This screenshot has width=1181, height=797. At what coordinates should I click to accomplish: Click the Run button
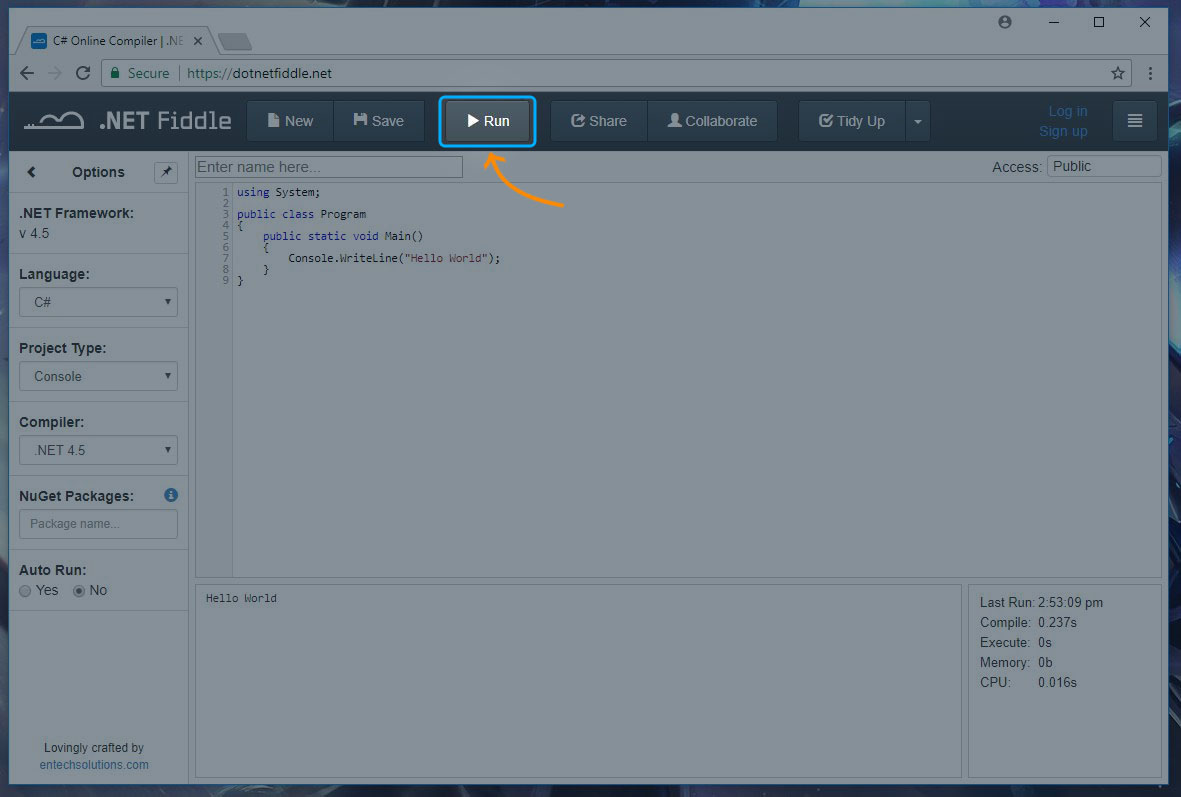click(488, 121)
